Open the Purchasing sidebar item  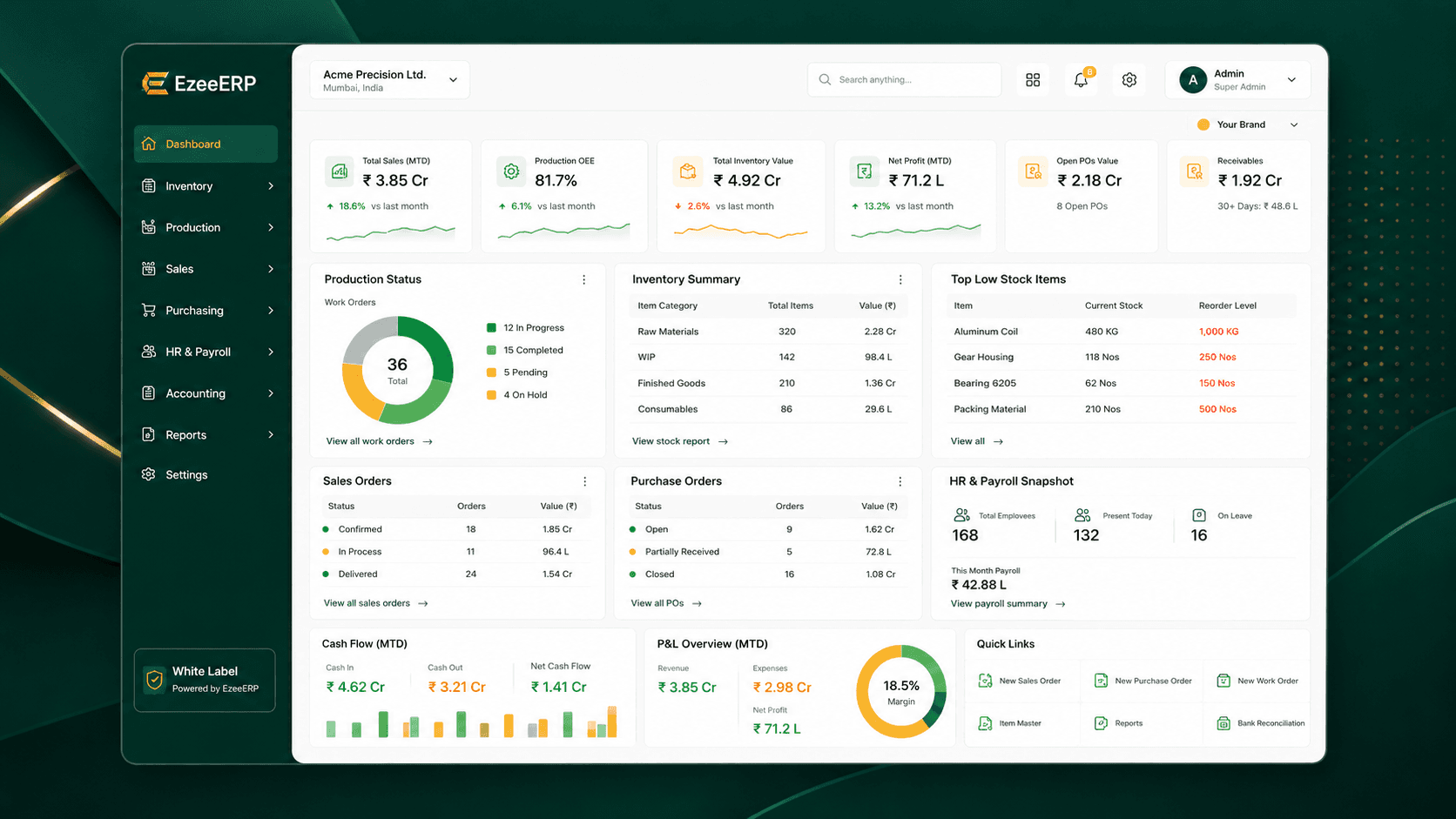(x=206, y=311)
